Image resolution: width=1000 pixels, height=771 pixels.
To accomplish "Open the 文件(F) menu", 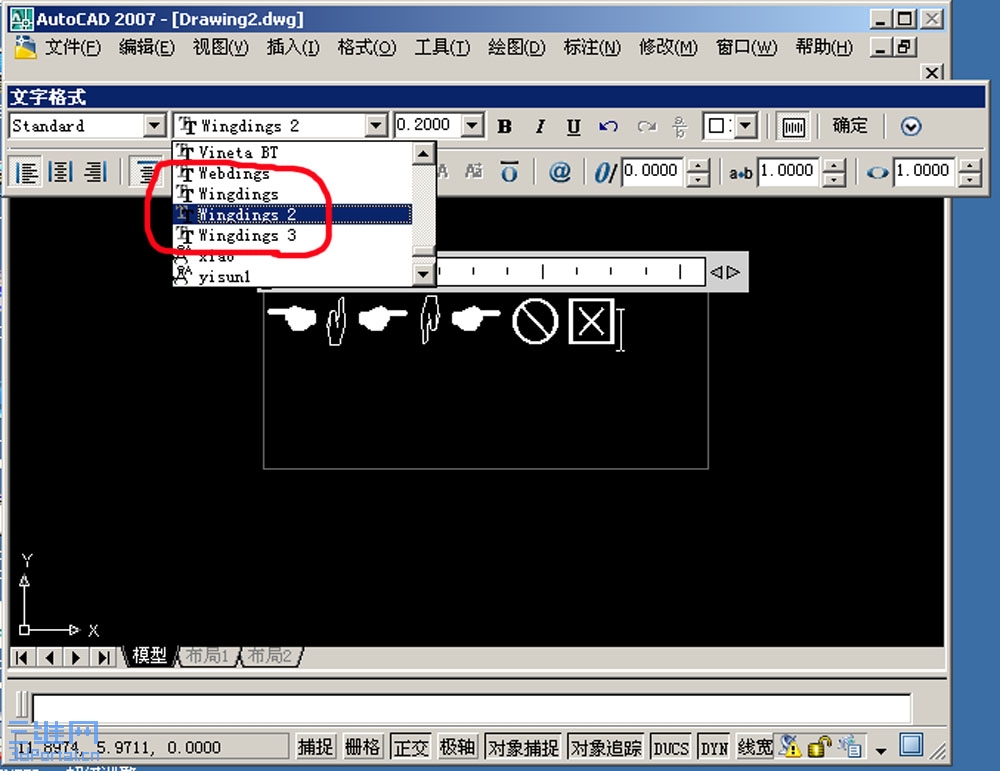I will point(73,48).
